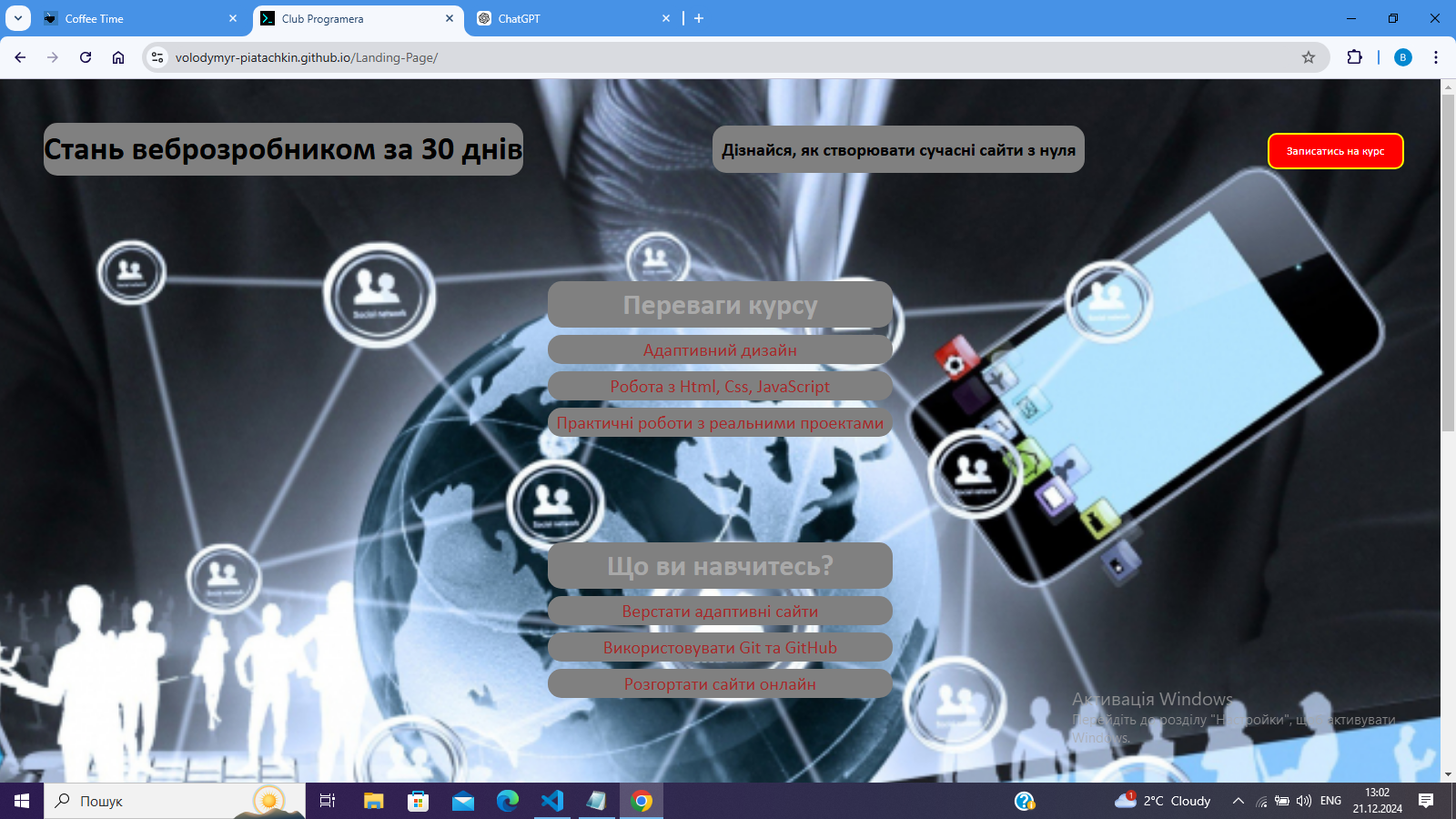Screen dimensions: 1456x819
Task: Open the Windows Start menu
Action: click(22, 801)
